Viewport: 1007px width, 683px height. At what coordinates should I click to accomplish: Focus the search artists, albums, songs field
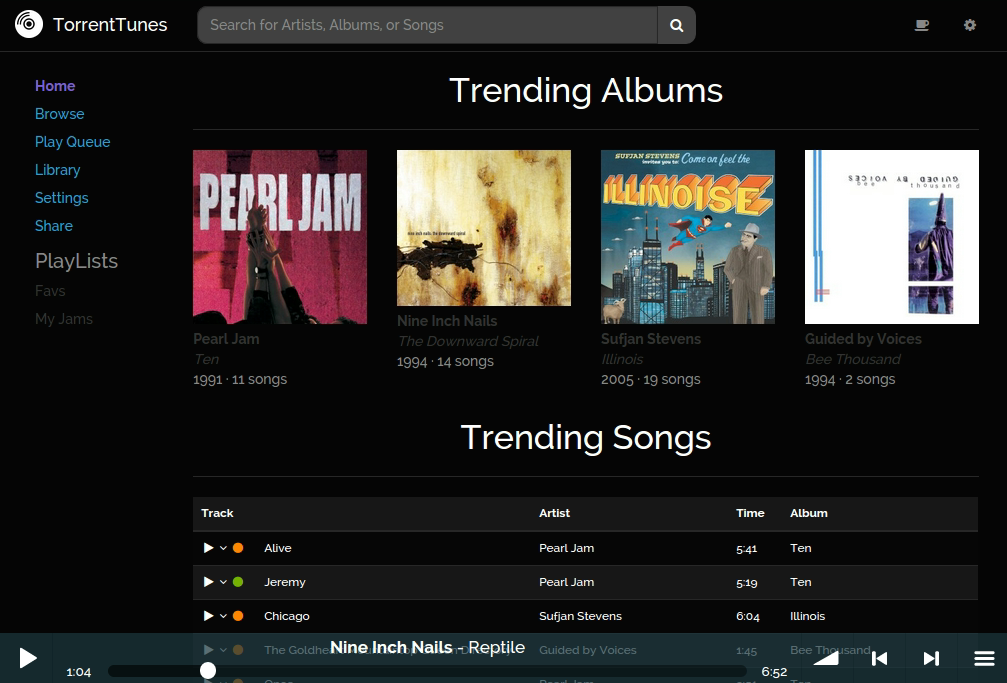[x=427, y=25]
